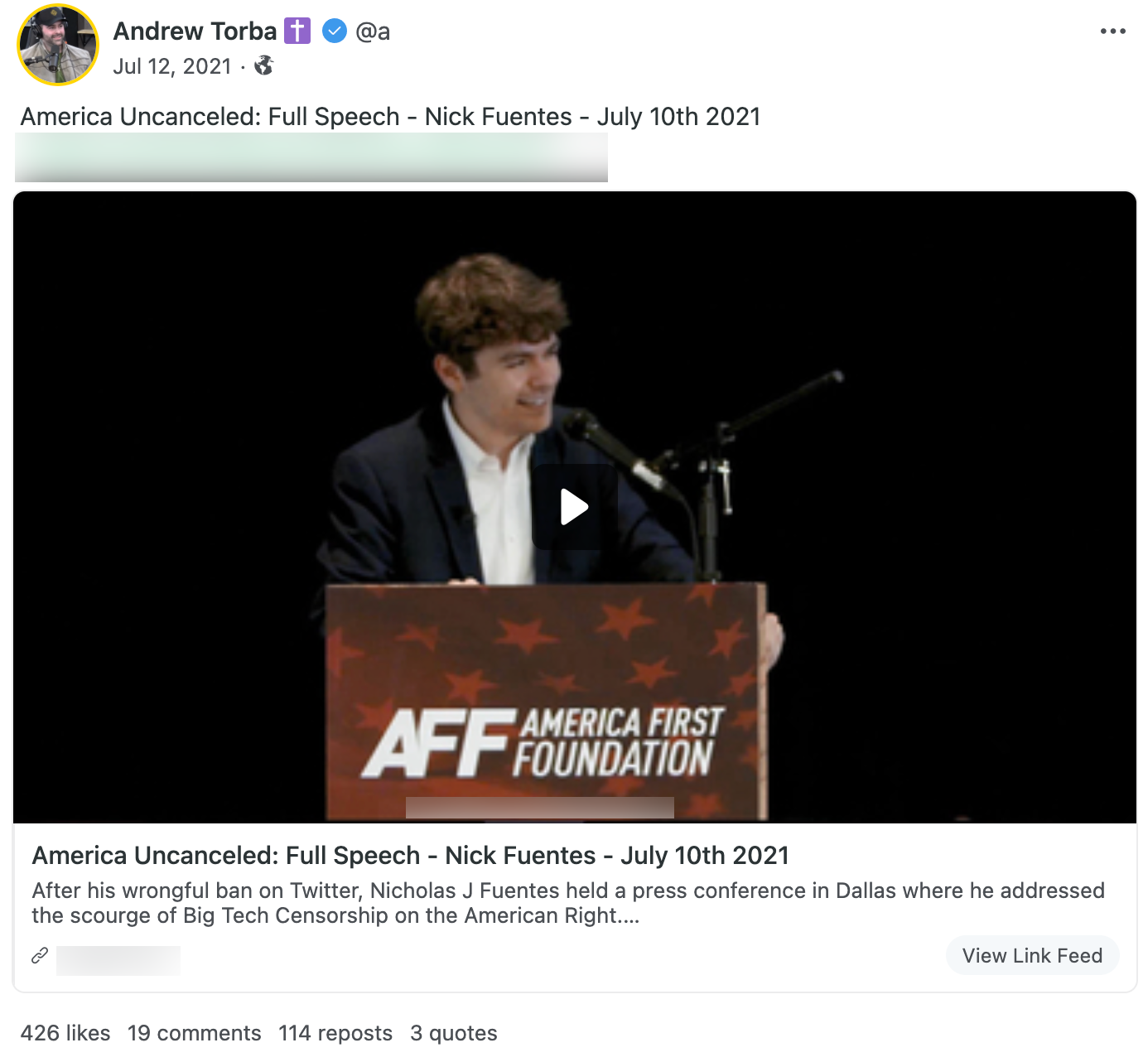Click the @a username handle
The height and width of the screenshot is (1062, 1148).
tap(373, 31)
